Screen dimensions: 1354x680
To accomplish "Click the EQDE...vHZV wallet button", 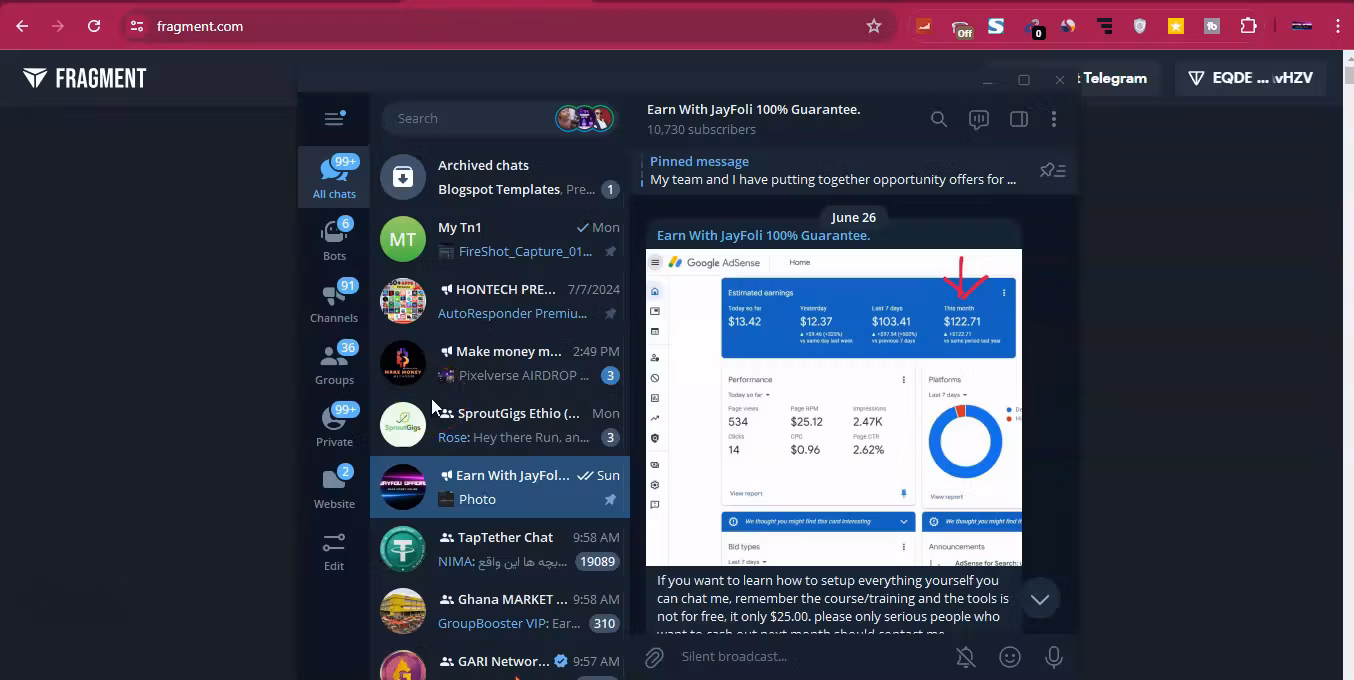I will [x=1250, y=78].
